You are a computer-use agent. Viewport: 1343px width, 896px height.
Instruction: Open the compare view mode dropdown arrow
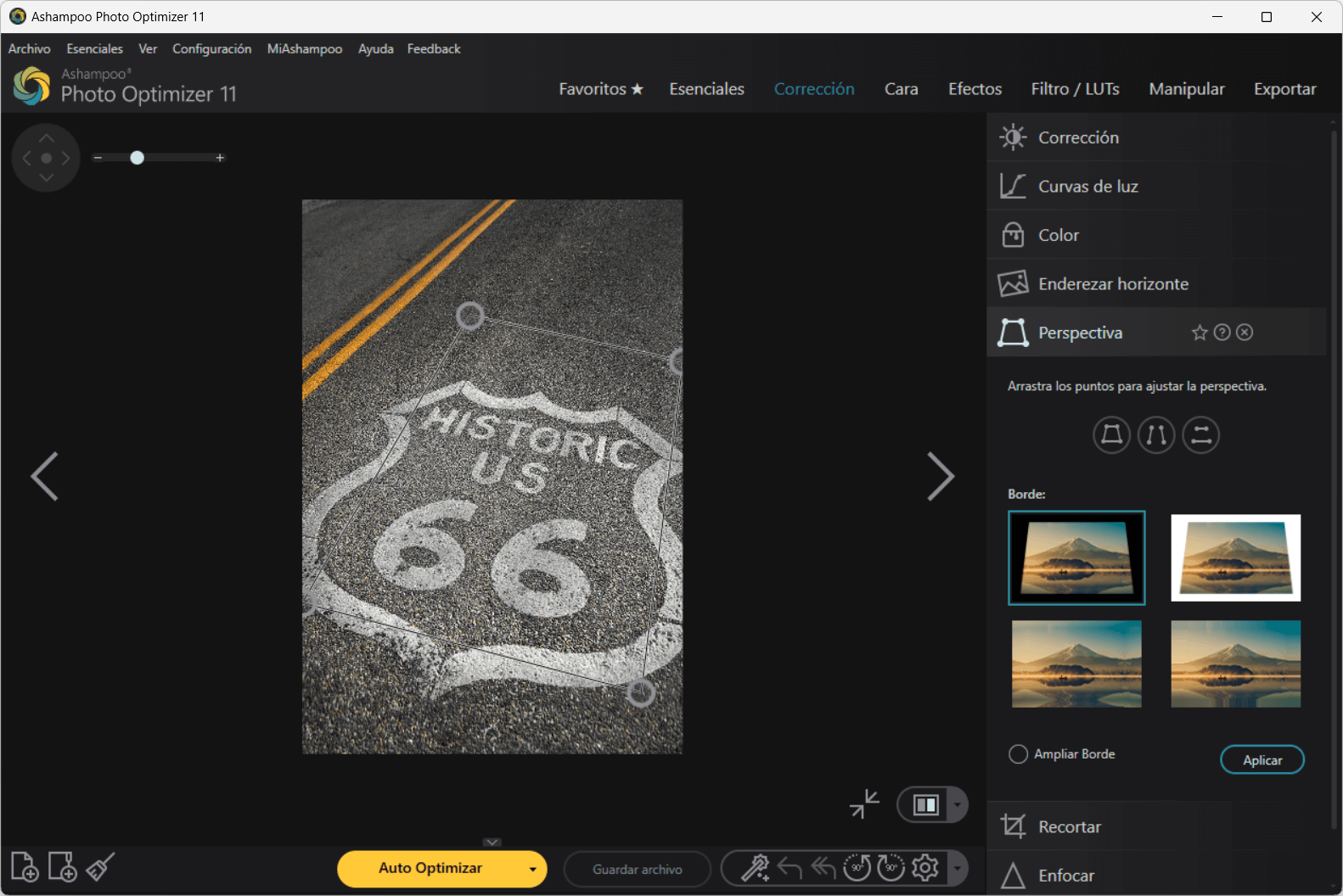click(x=958, y=805)
